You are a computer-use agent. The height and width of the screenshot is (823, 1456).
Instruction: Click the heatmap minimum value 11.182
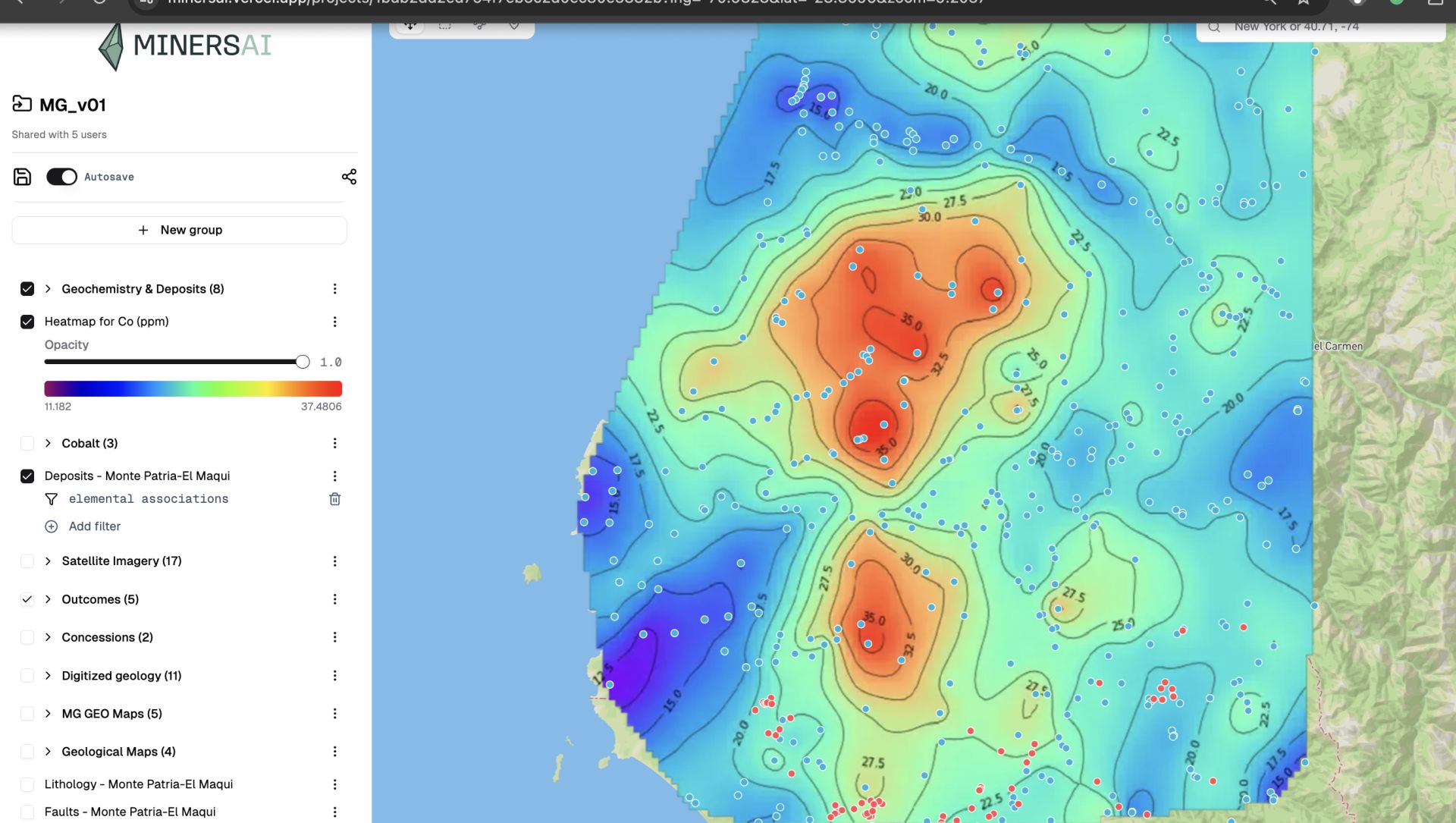[58, 407]
